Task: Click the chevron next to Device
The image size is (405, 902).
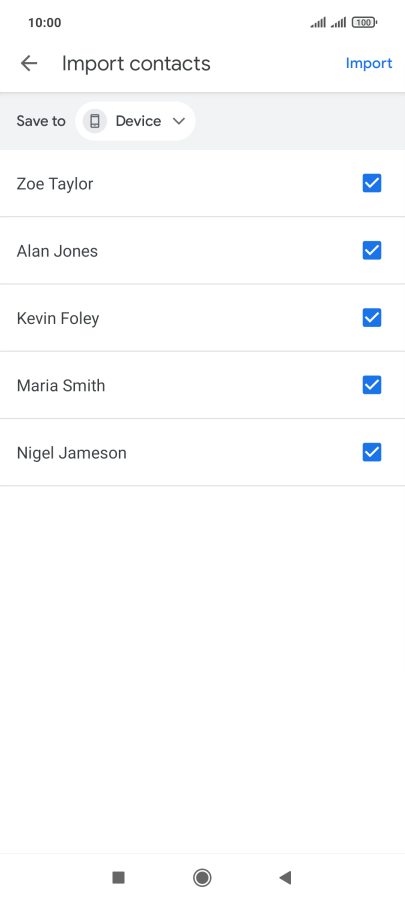Action: click(x=179, y=121)
